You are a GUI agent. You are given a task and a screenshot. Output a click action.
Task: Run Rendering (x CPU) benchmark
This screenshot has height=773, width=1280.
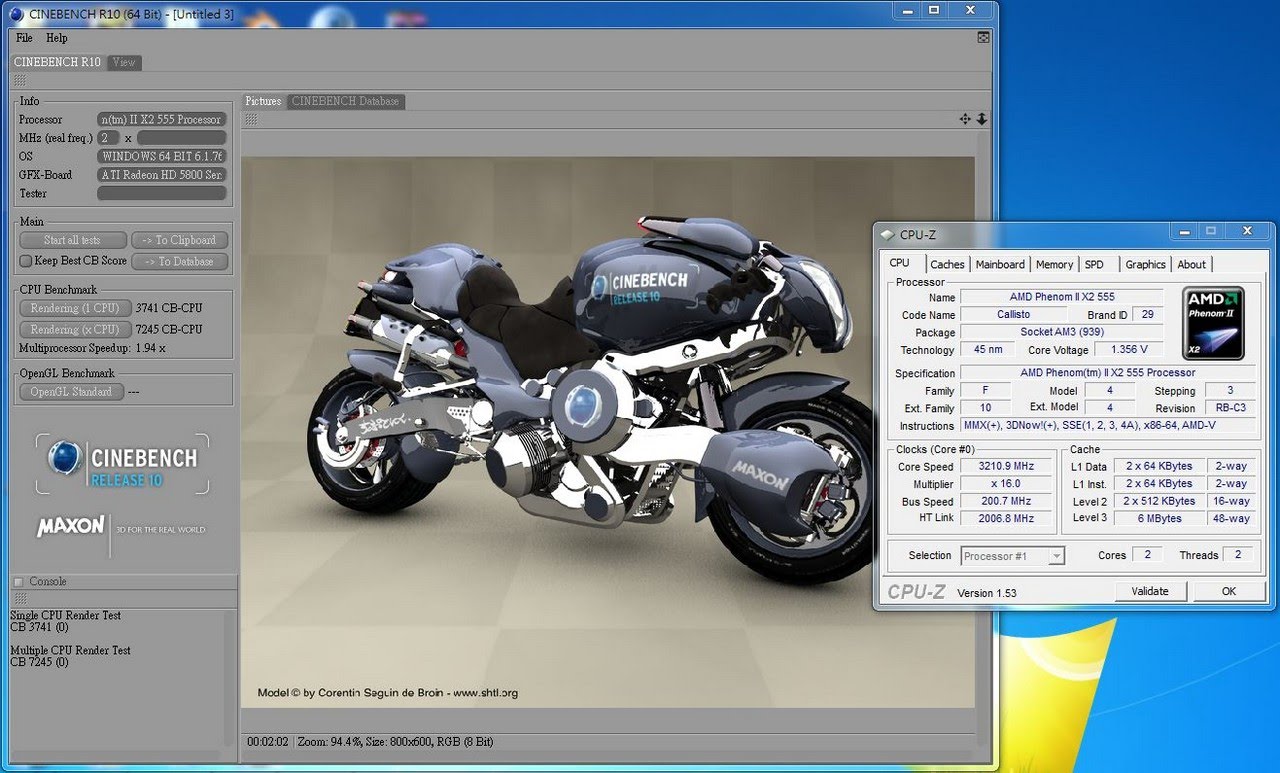[x=74, y=329]
